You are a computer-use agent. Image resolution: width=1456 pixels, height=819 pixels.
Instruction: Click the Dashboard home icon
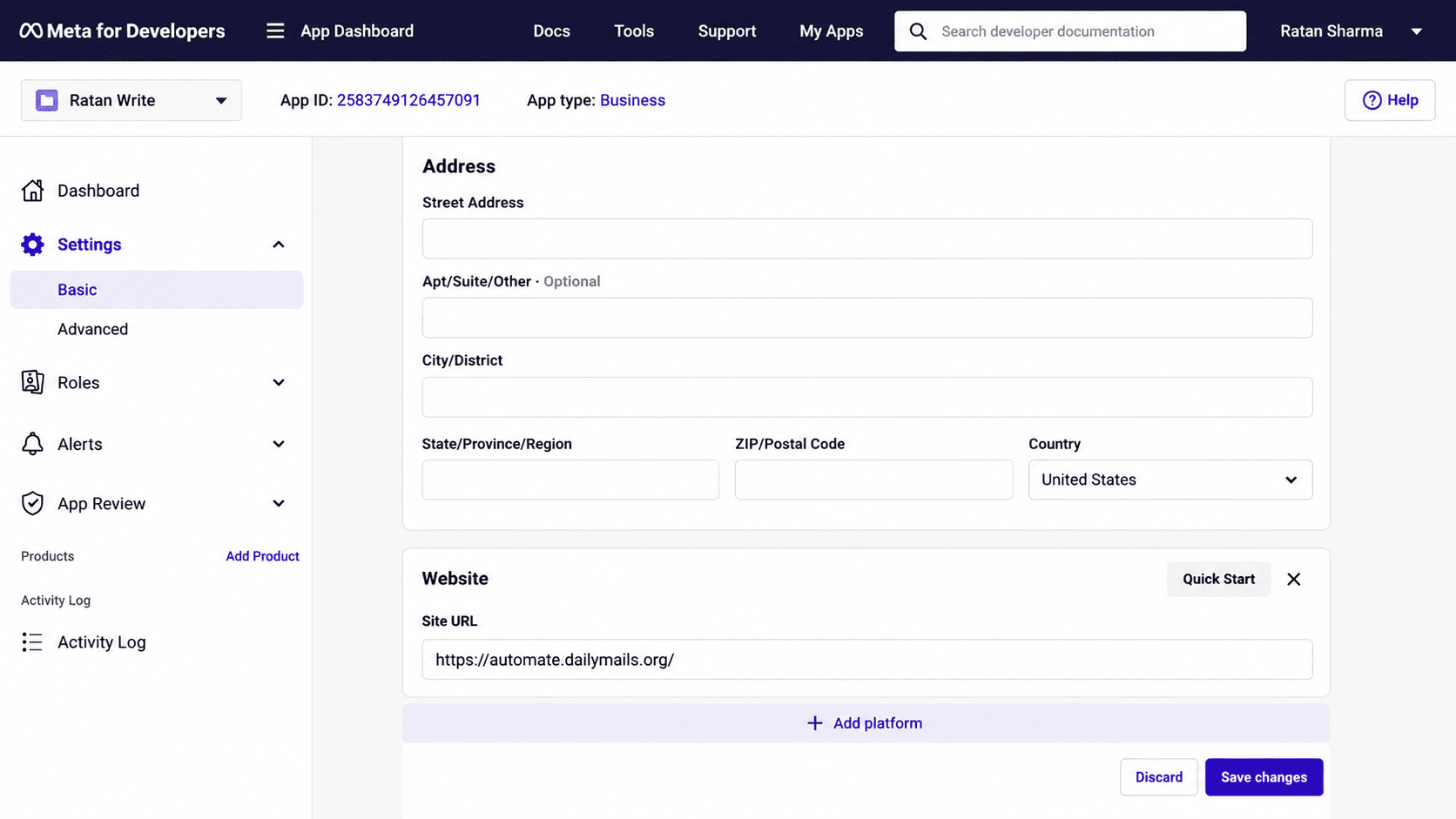(x=32, y=191)
